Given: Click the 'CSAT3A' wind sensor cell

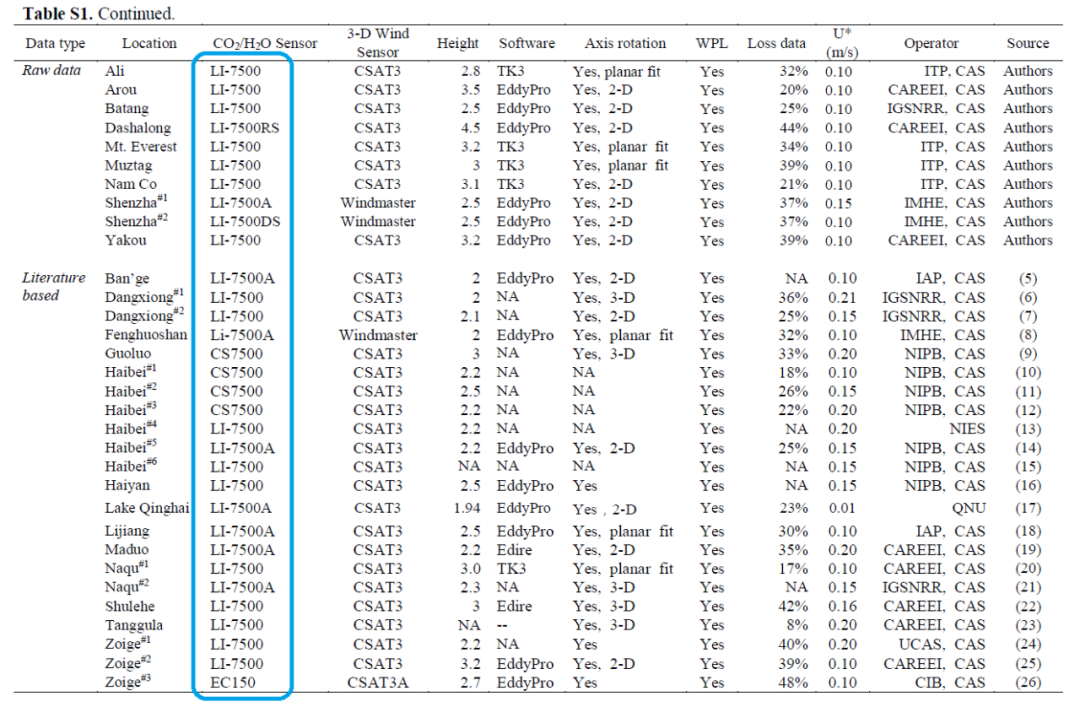Looking at the screenshot, I should tap(377, 683).
